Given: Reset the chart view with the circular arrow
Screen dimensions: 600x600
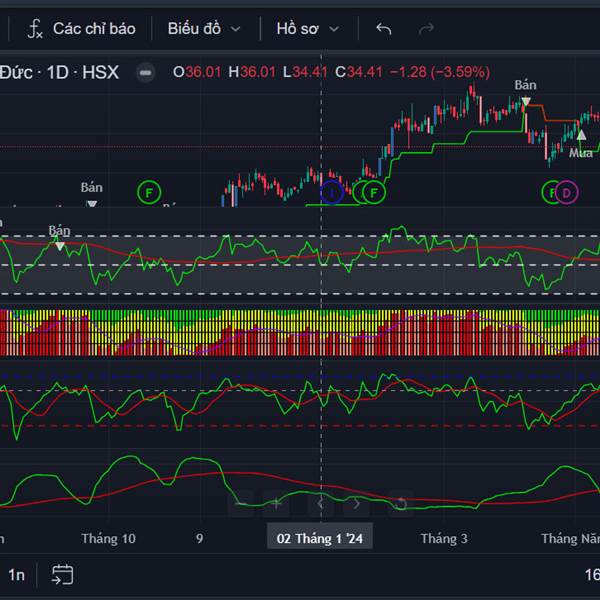Looking at the screenshot, I should click(x=401, y=504).
